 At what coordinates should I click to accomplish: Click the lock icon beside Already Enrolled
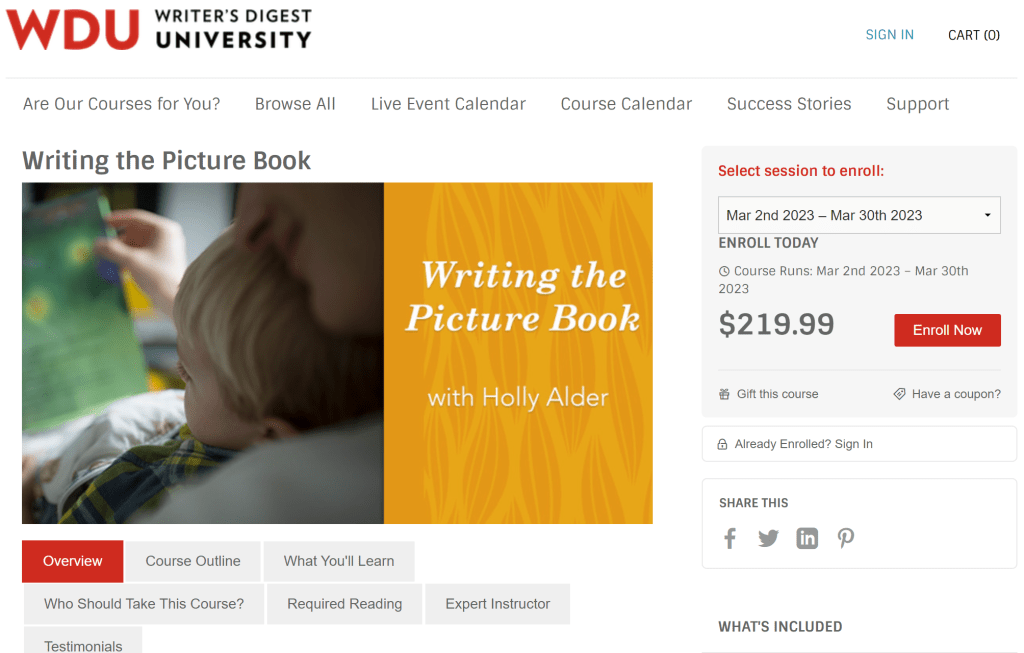click(x=722, y=444)
